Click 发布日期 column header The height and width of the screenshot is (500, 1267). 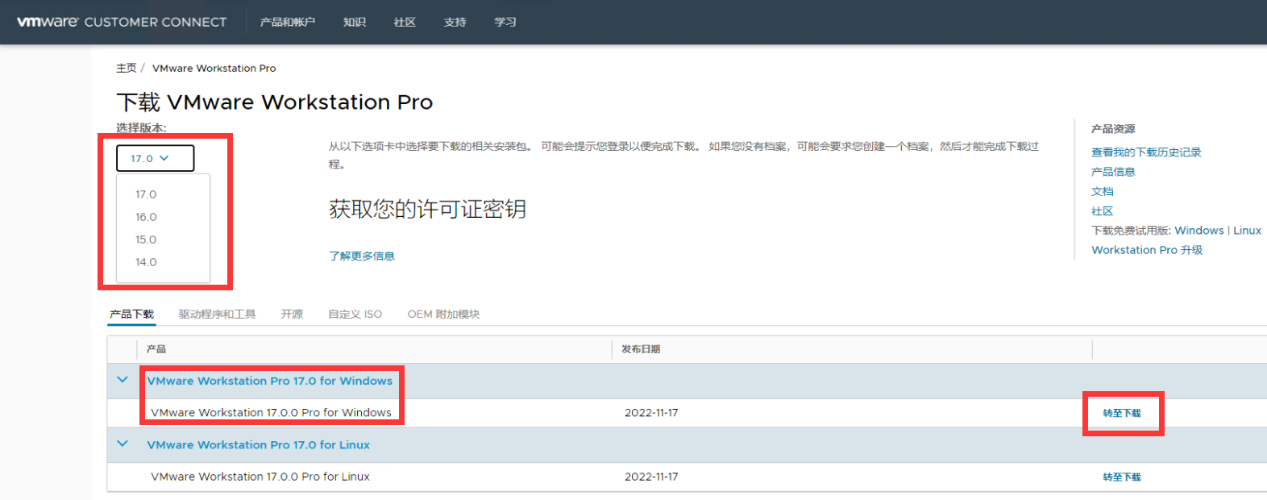[x=640, y=349]
